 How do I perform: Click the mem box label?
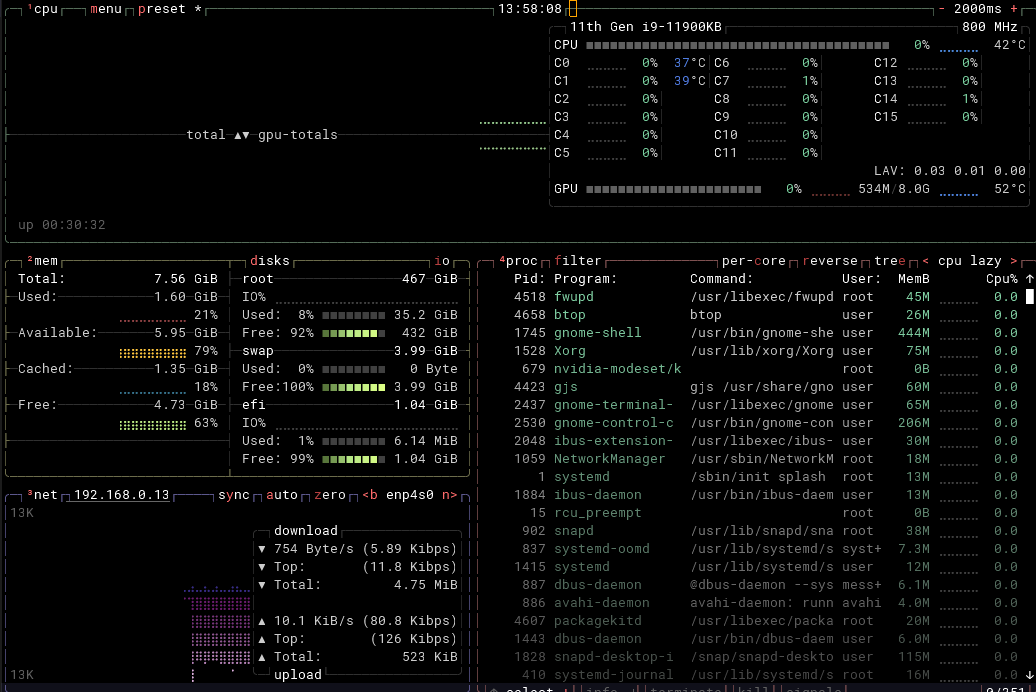click(43, 261)
